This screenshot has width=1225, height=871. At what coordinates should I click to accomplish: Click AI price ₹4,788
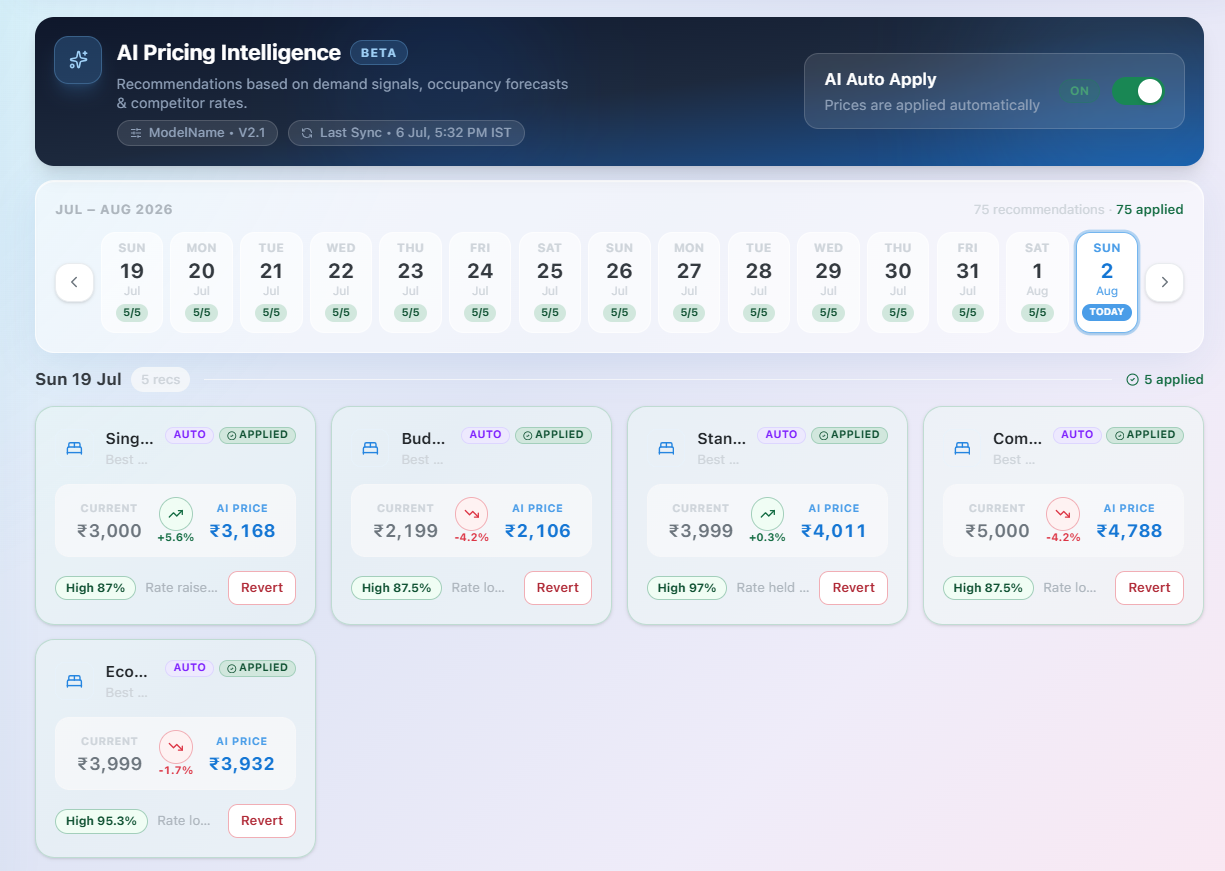click(1130, 531)
